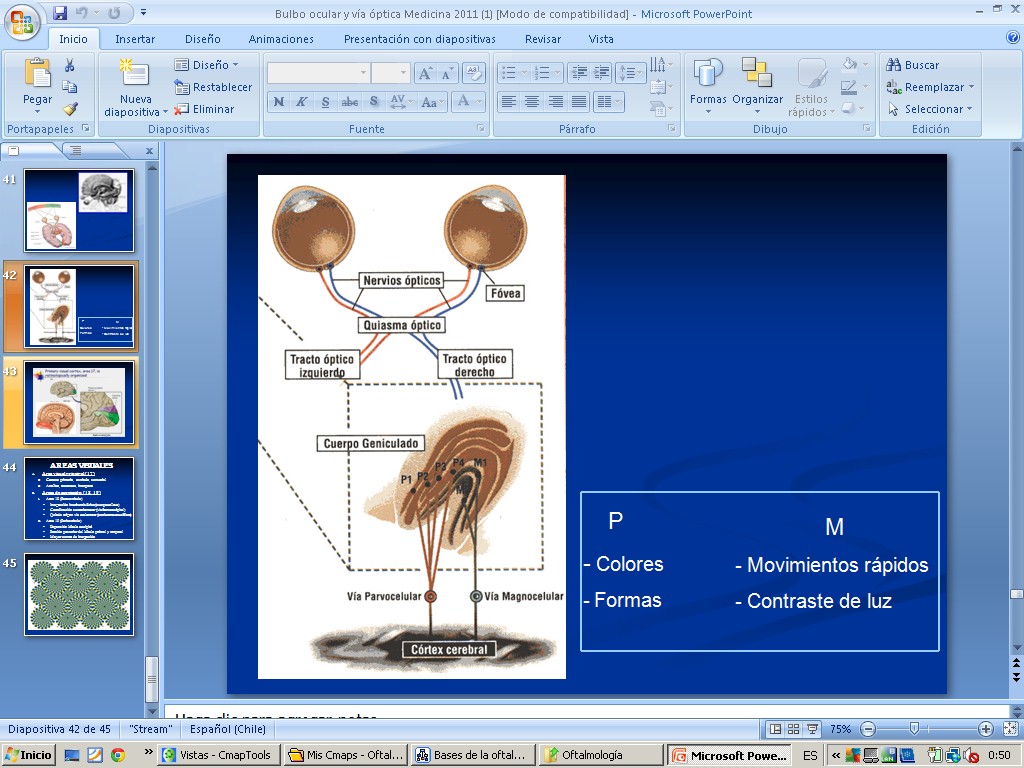Click the Copiar formato paintbrush icon
1024x768 pixels.
click(x=70, y=109)
